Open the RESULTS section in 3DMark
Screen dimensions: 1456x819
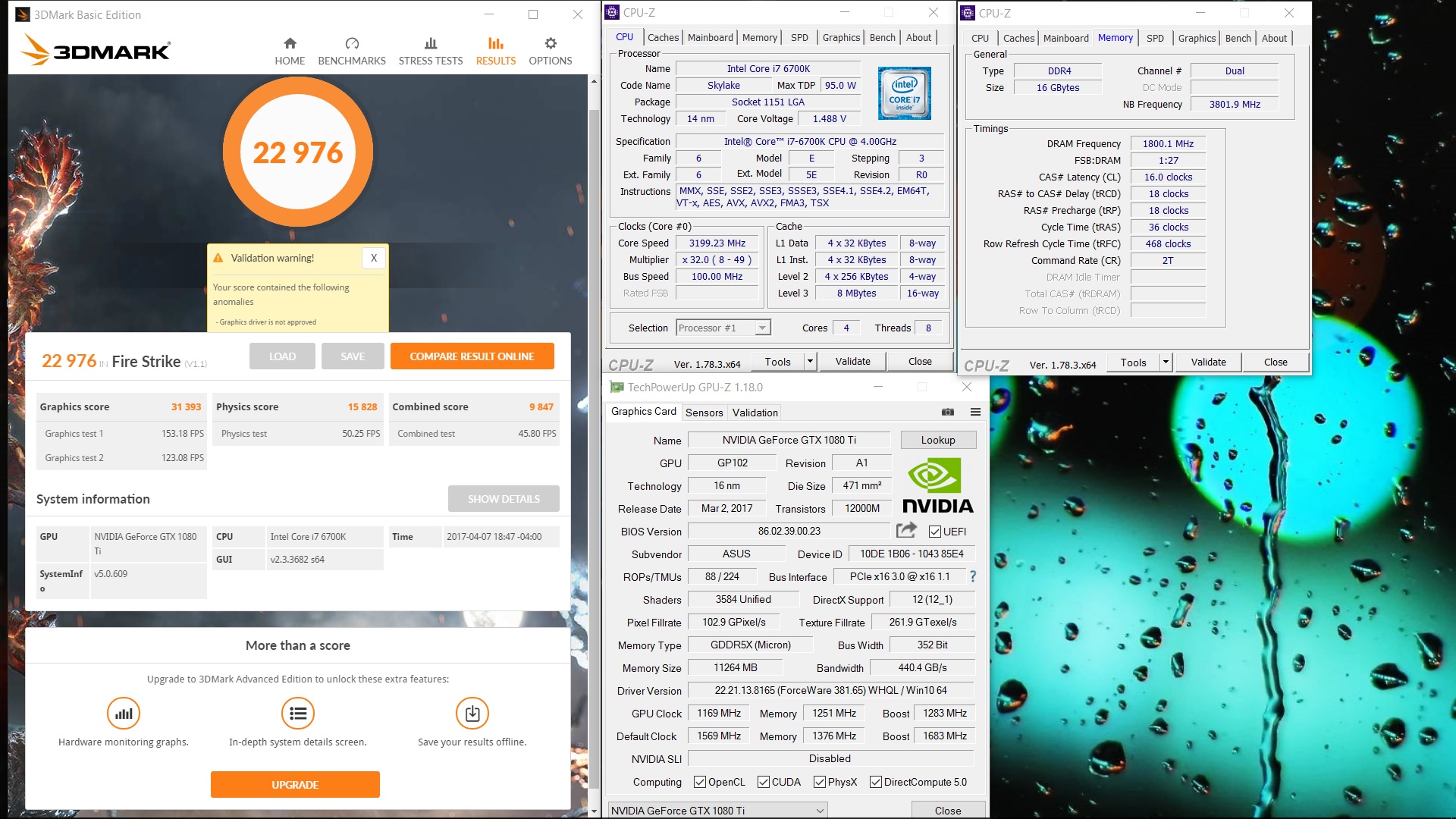[x=496, y=52]
